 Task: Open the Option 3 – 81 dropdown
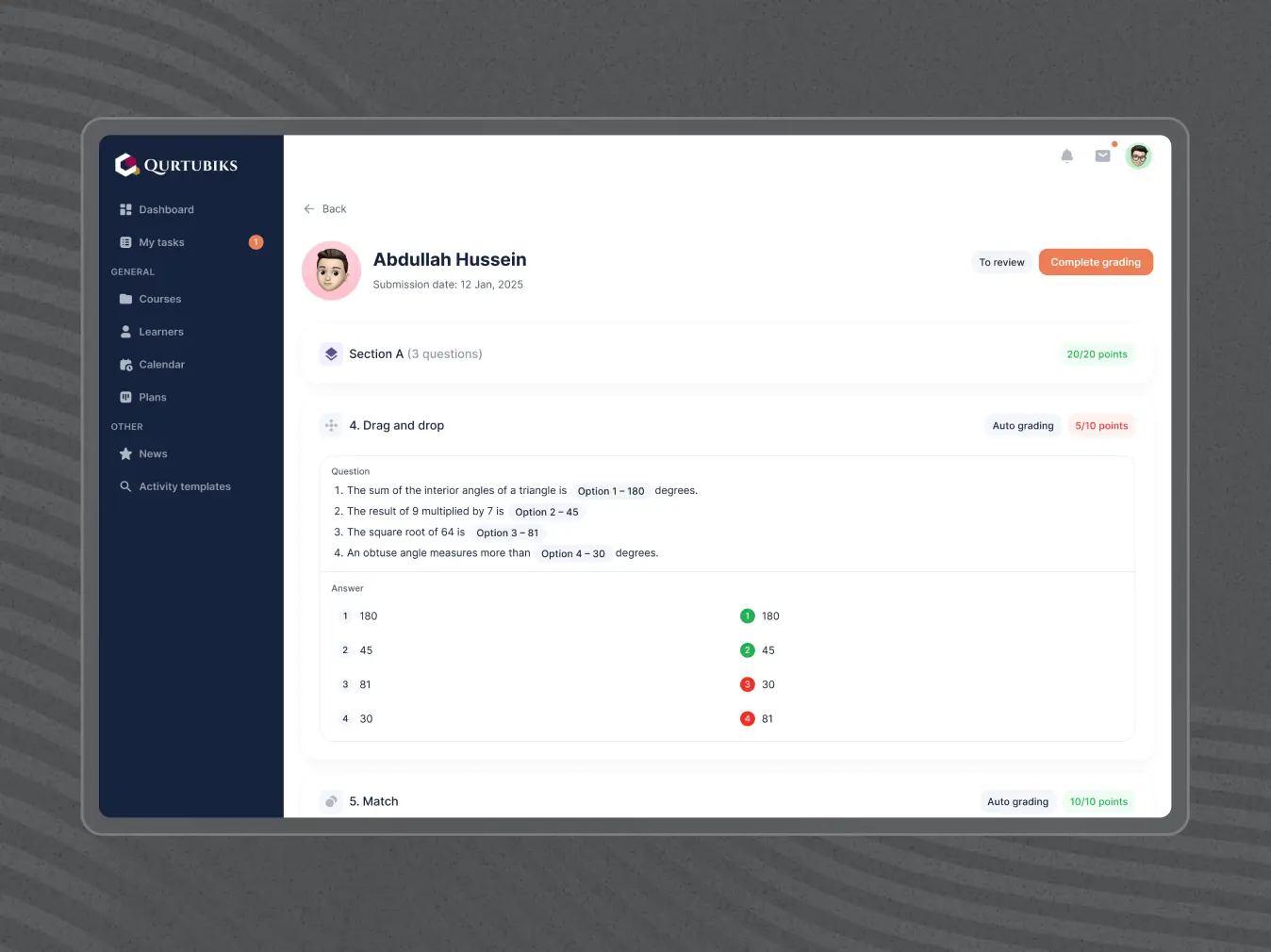click(508, 533)
